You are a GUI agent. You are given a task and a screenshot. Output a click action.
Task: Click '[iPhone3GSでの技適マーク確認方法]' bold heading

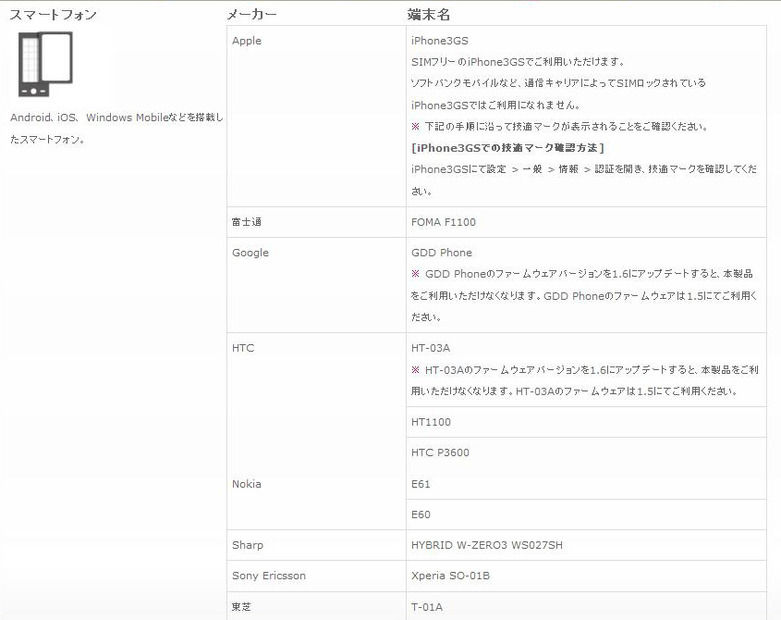point(508,148)
